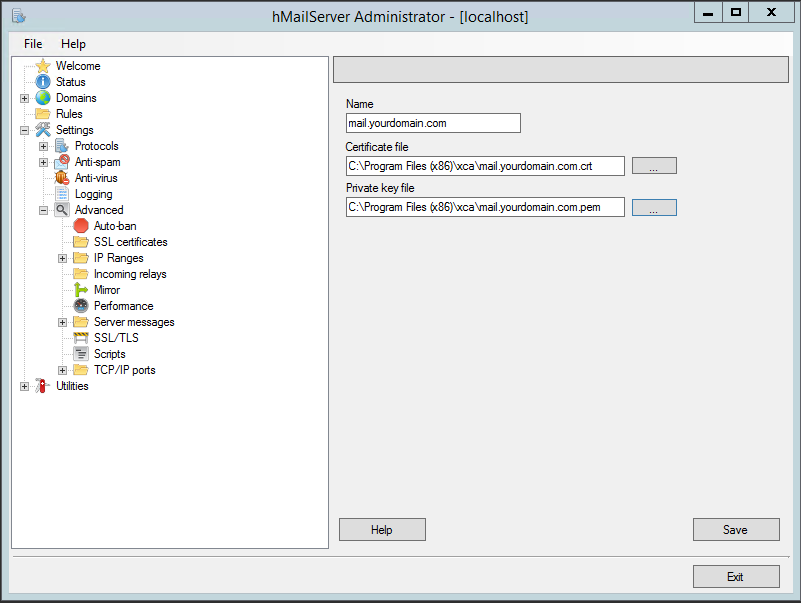The width and height of the screenshot is (801, 603).
Task: Click the SSL certificates folder icon
Action: (81, 242)
